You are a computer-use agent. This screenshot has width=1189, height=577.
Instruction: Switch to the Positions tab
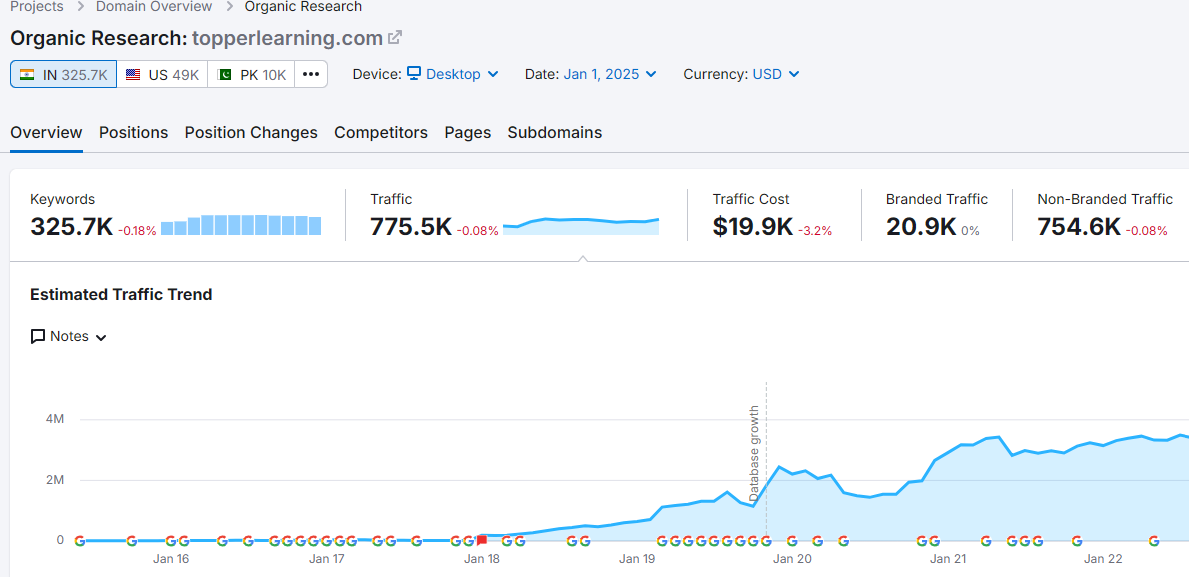tap(133, 132)
